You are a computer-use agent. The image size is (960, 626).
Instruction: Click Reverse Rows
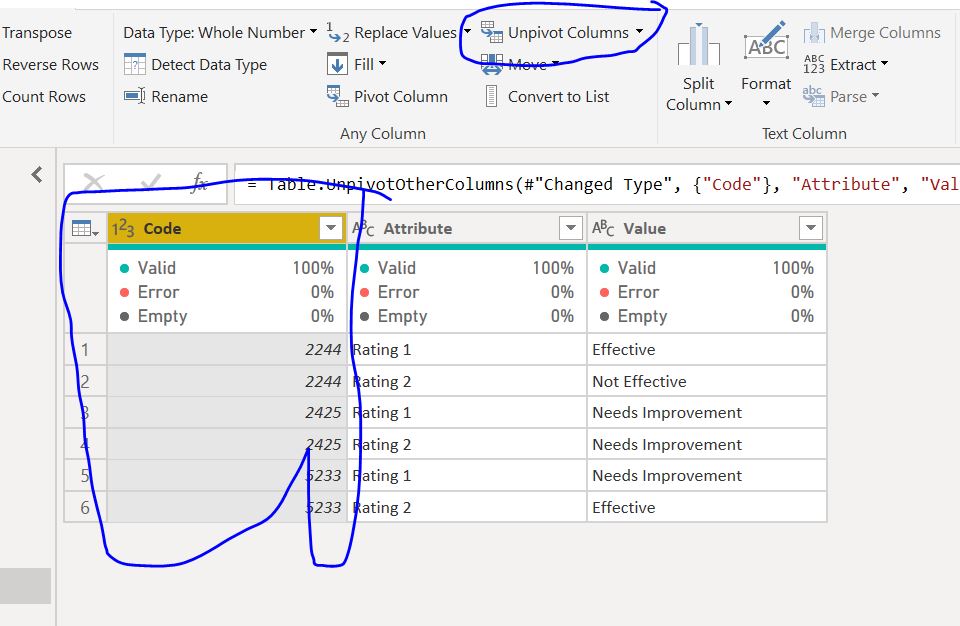tap(50, 64)
